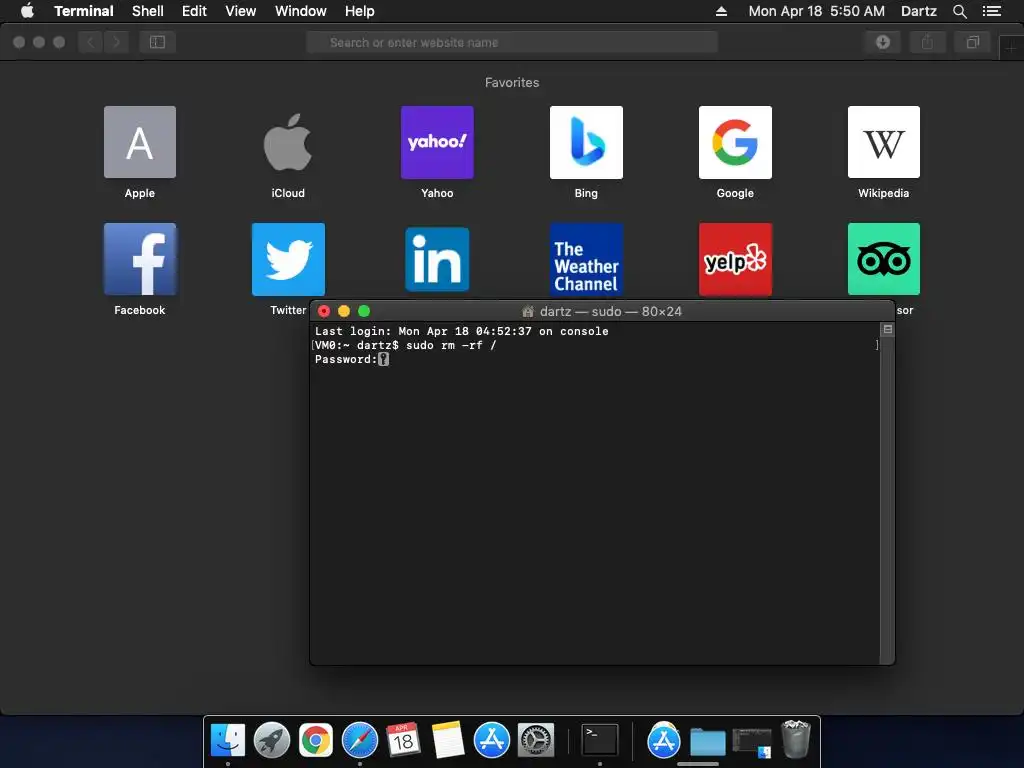Click the Favorites heading in Safari
The height and width of the screenshot is (768, 1024).
512,82
